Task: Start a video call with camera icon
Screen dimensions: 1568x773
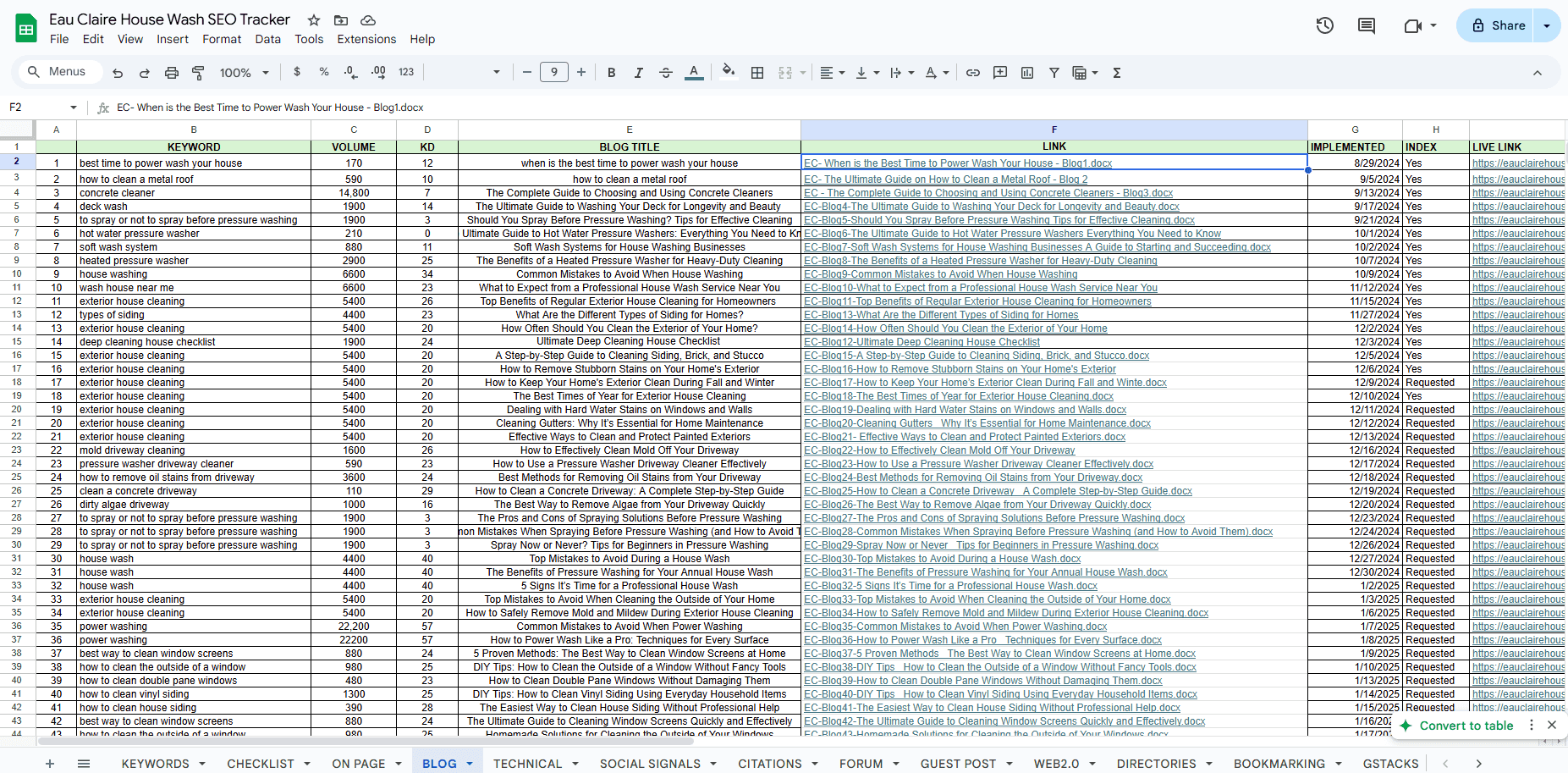Action: pos(1412,25)
